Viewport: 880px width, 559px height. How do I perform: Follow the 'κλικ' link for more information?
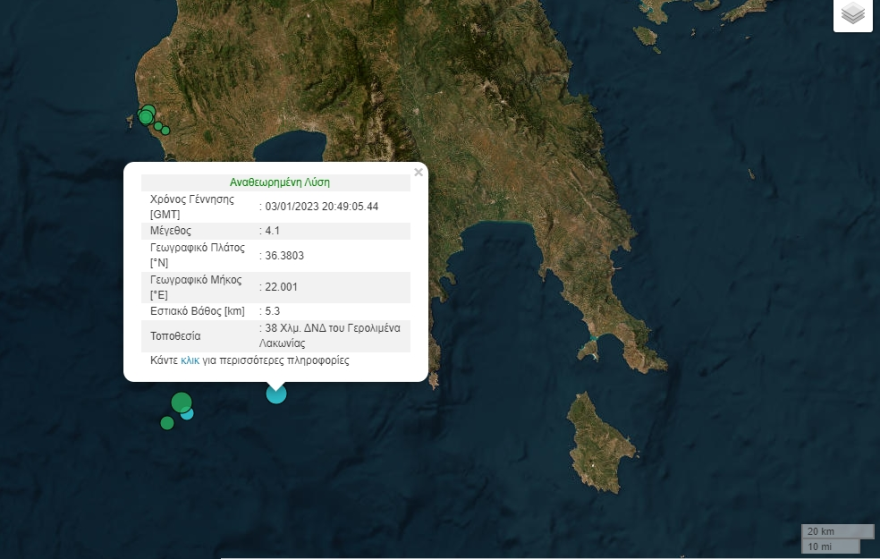(190, 360)
